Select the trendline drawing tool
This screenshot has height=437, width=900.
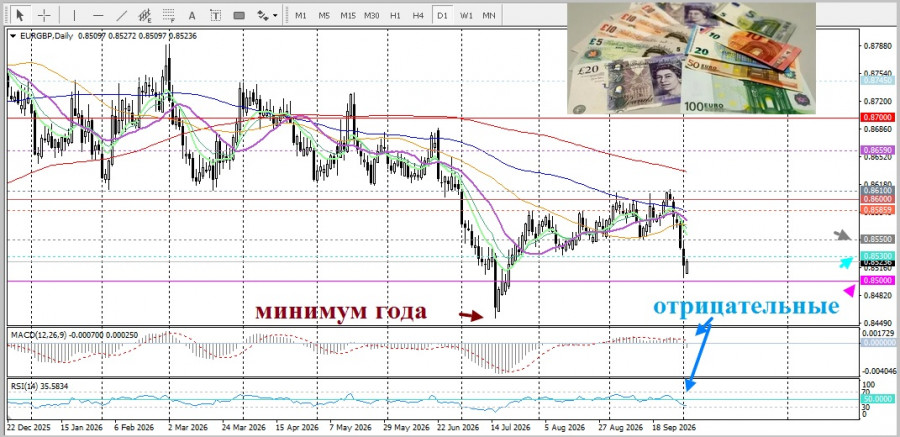tap(122, 16)
